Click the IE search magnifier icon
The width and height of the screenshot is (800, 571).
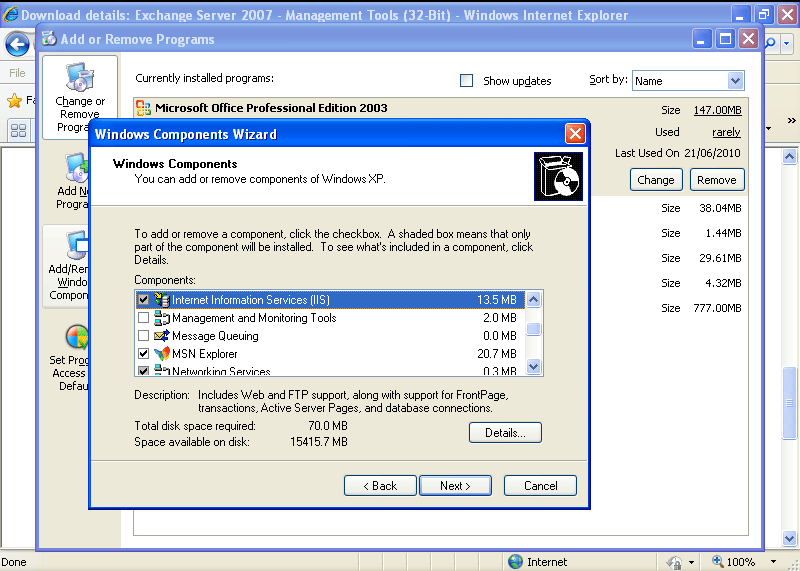tap(770, 43)
